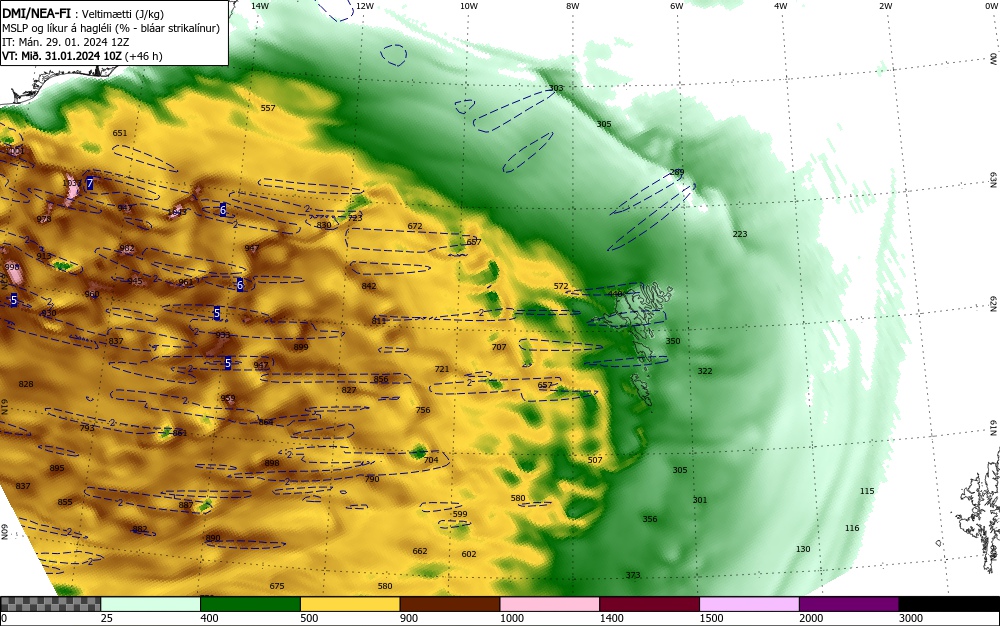
Task: Click the '507' map value
Action: pos(595,460)
